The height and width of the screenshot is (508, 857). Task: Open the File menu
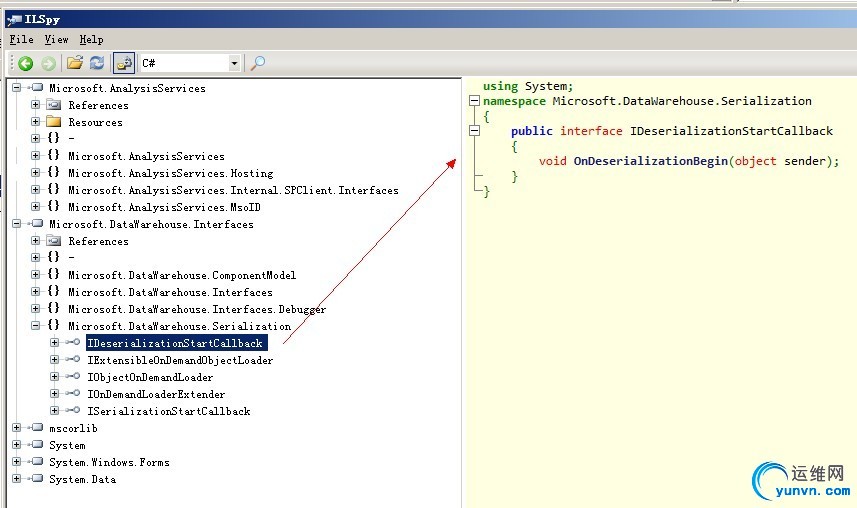click(21, 39)
